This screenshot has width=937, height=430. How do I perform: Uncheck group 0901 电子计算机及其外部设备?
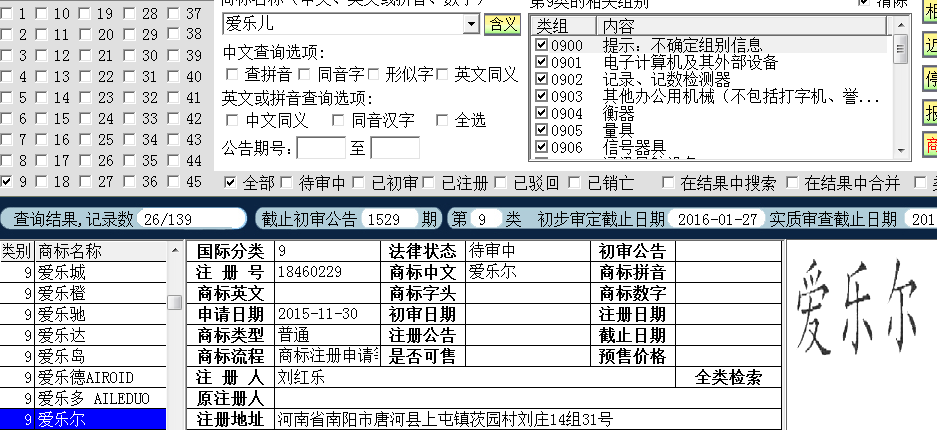coord(541,62)
